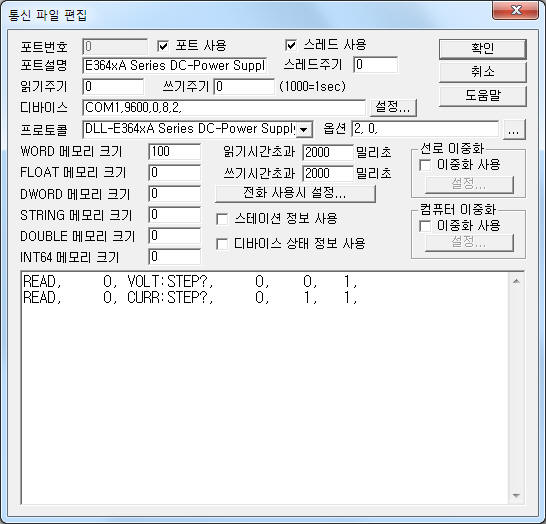This screenshot has height=524, width=546.
Task: Enable 디바이스 상태 정보 사용 checkbox
Action: pyautogui.click(x=222, y=244)
